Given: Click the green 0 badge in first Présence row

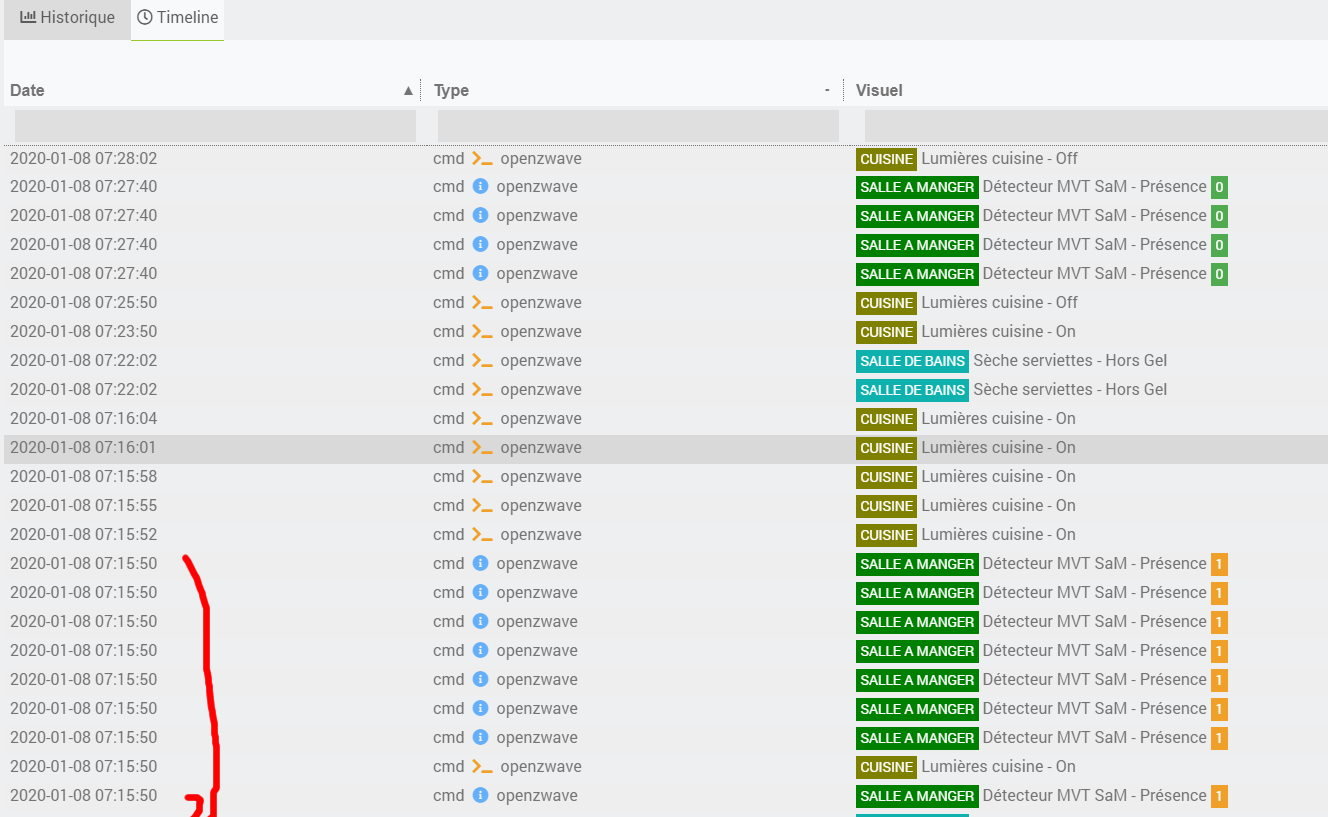Looking at the screenshot, I should coord(1219,187).
